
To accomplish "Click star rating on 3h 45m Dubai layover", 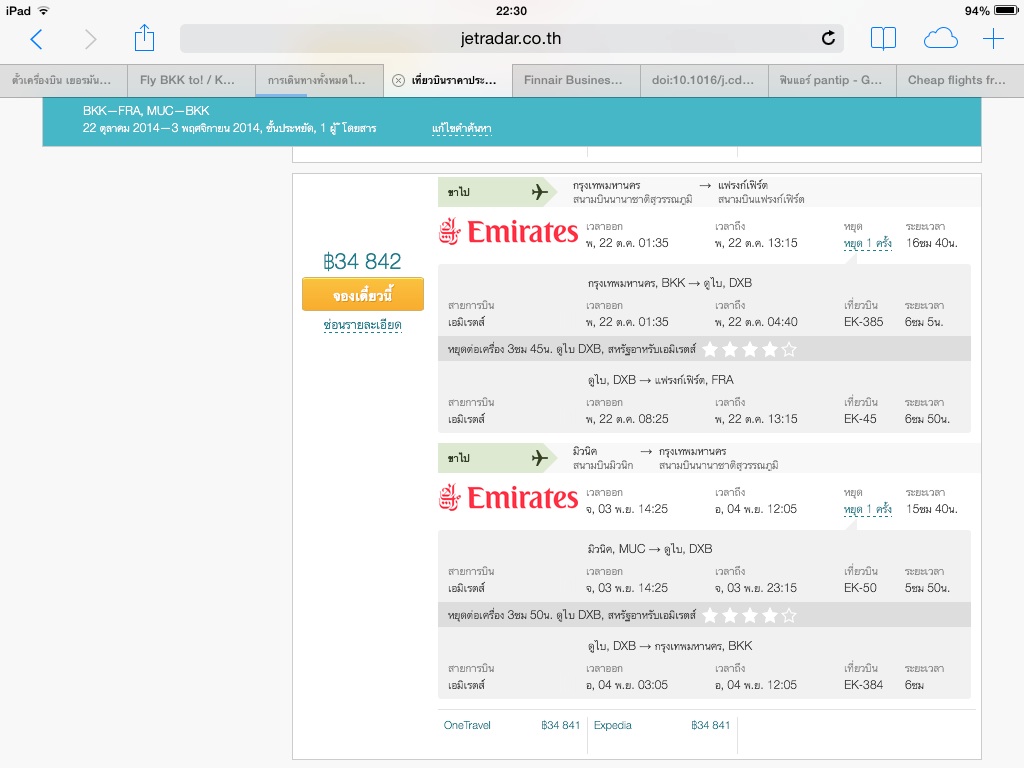I will [x=750, y=350].
